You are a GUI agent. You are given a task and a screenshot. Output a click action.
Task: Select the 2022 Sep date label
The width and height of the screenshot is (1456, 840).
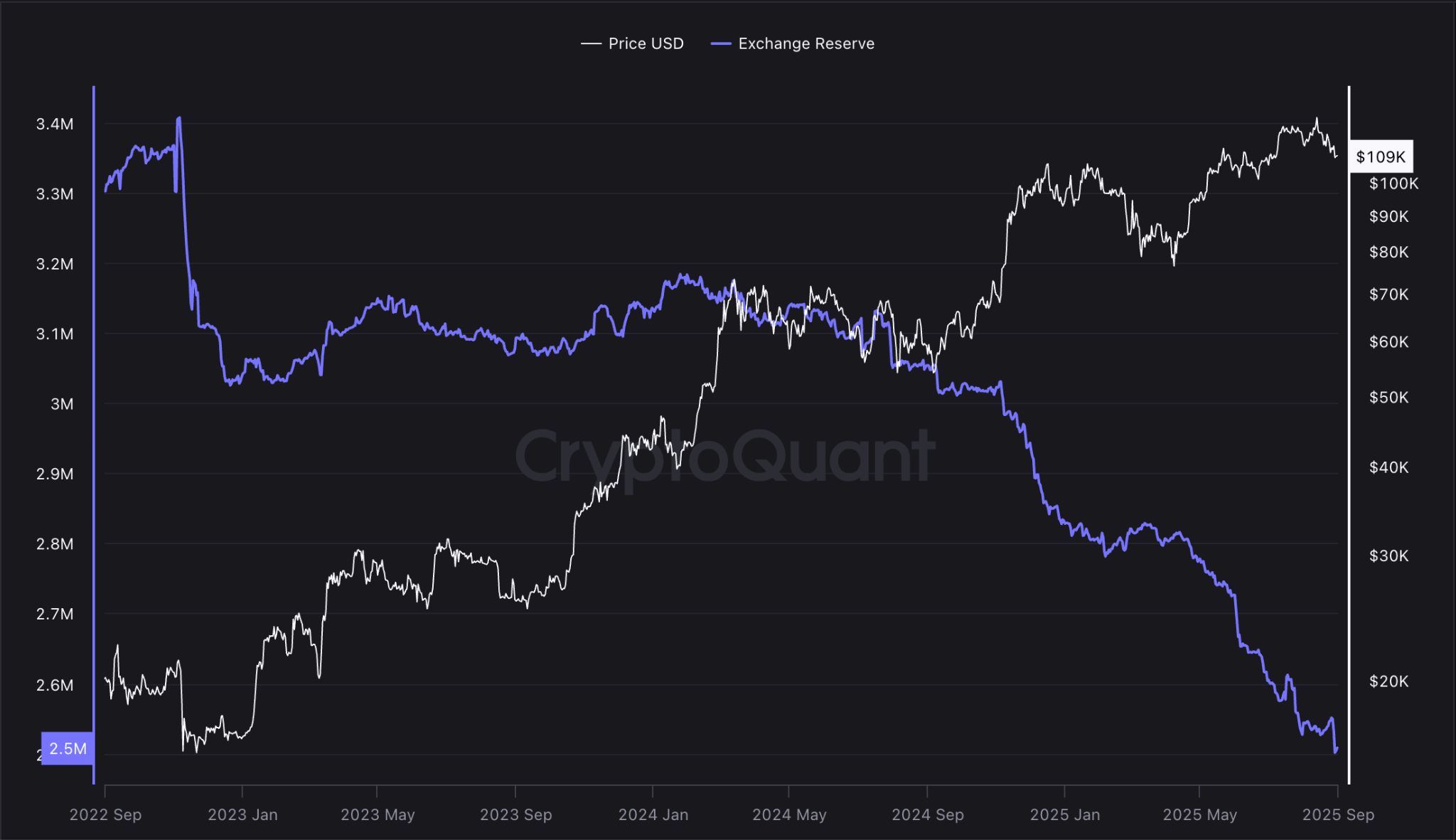(x=105, y=814)
